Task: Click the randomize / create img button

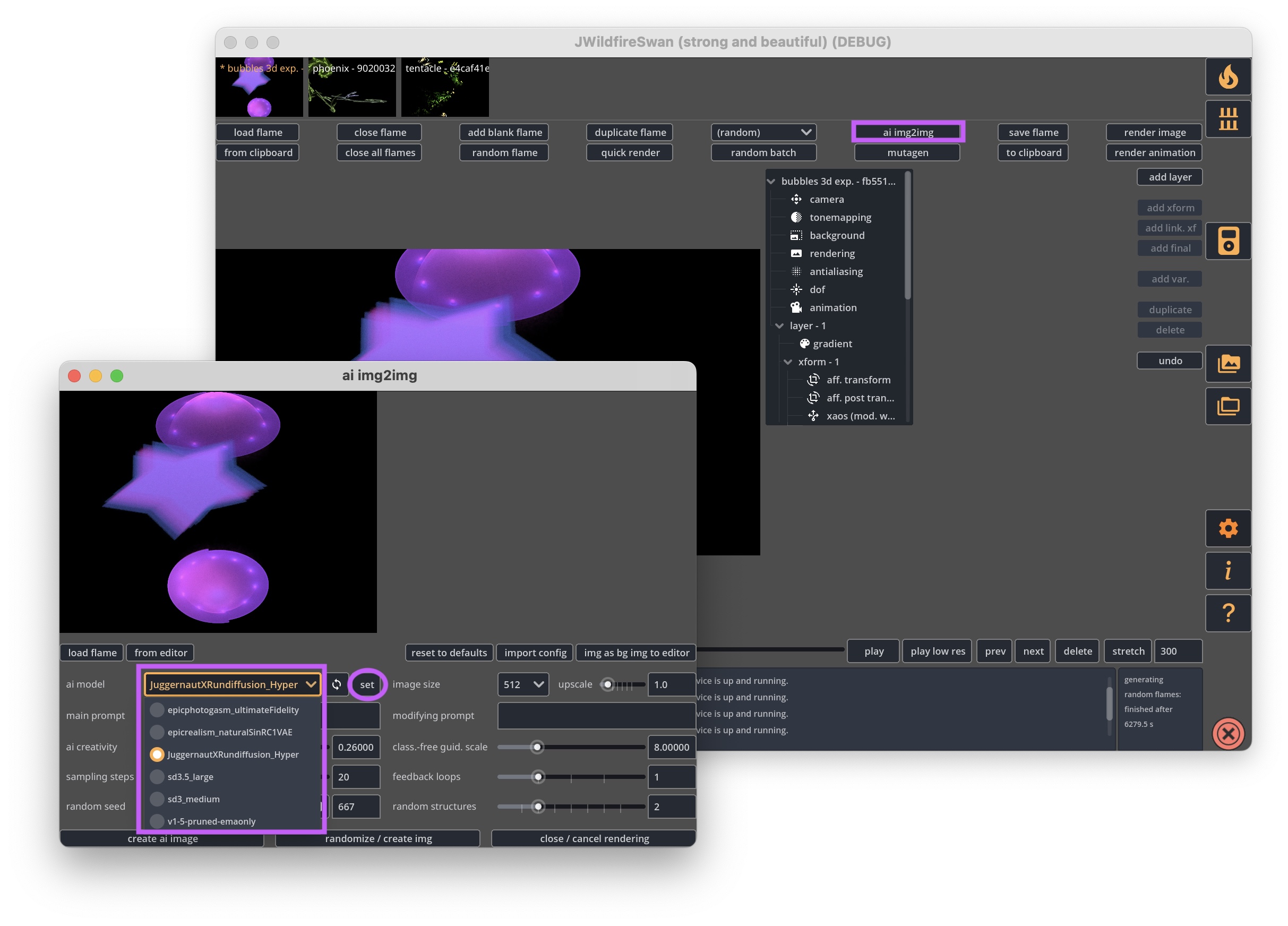Action: (x=377, y=838)
